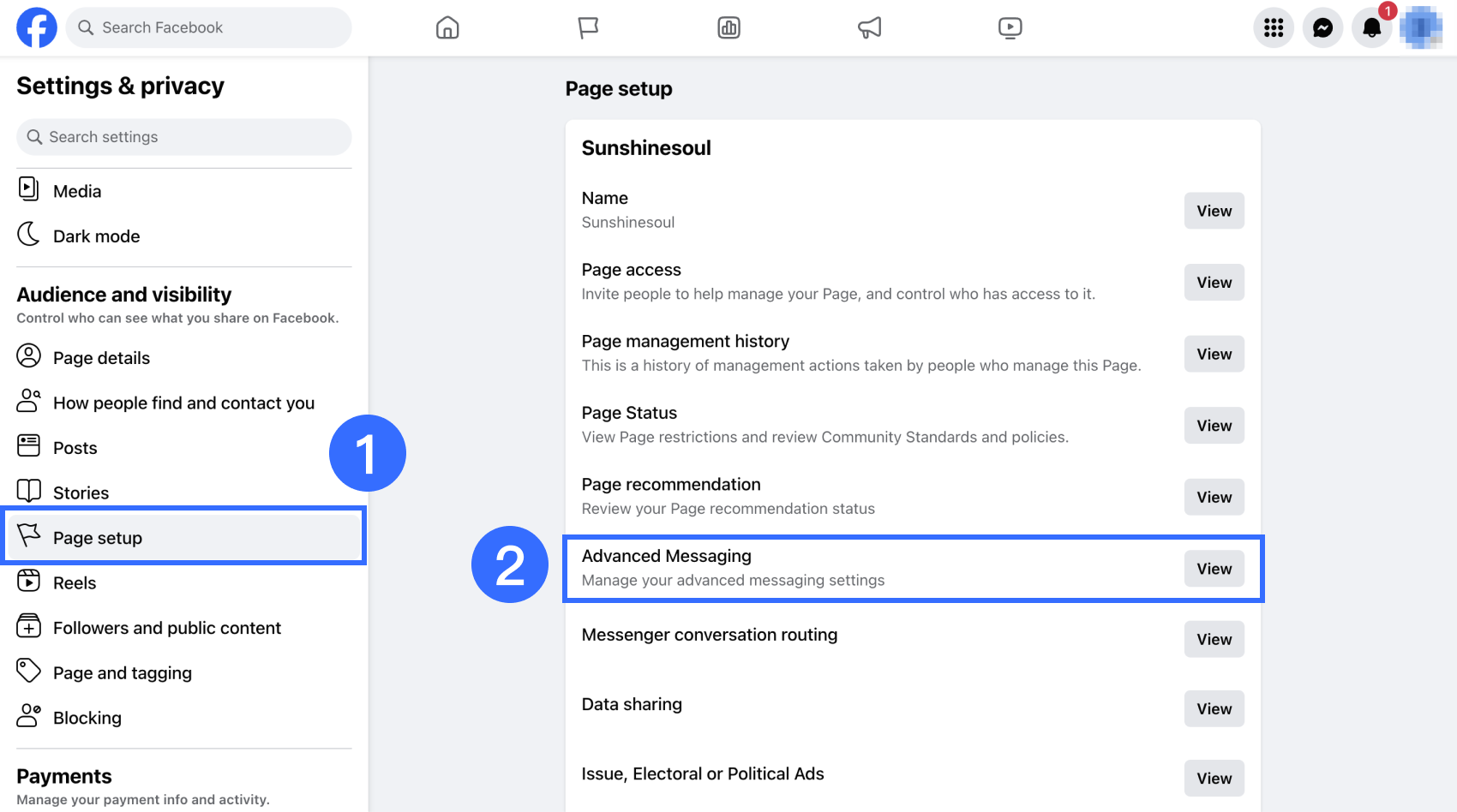
Task: Open the apps grid menu
Action: tap(1274, 28)
